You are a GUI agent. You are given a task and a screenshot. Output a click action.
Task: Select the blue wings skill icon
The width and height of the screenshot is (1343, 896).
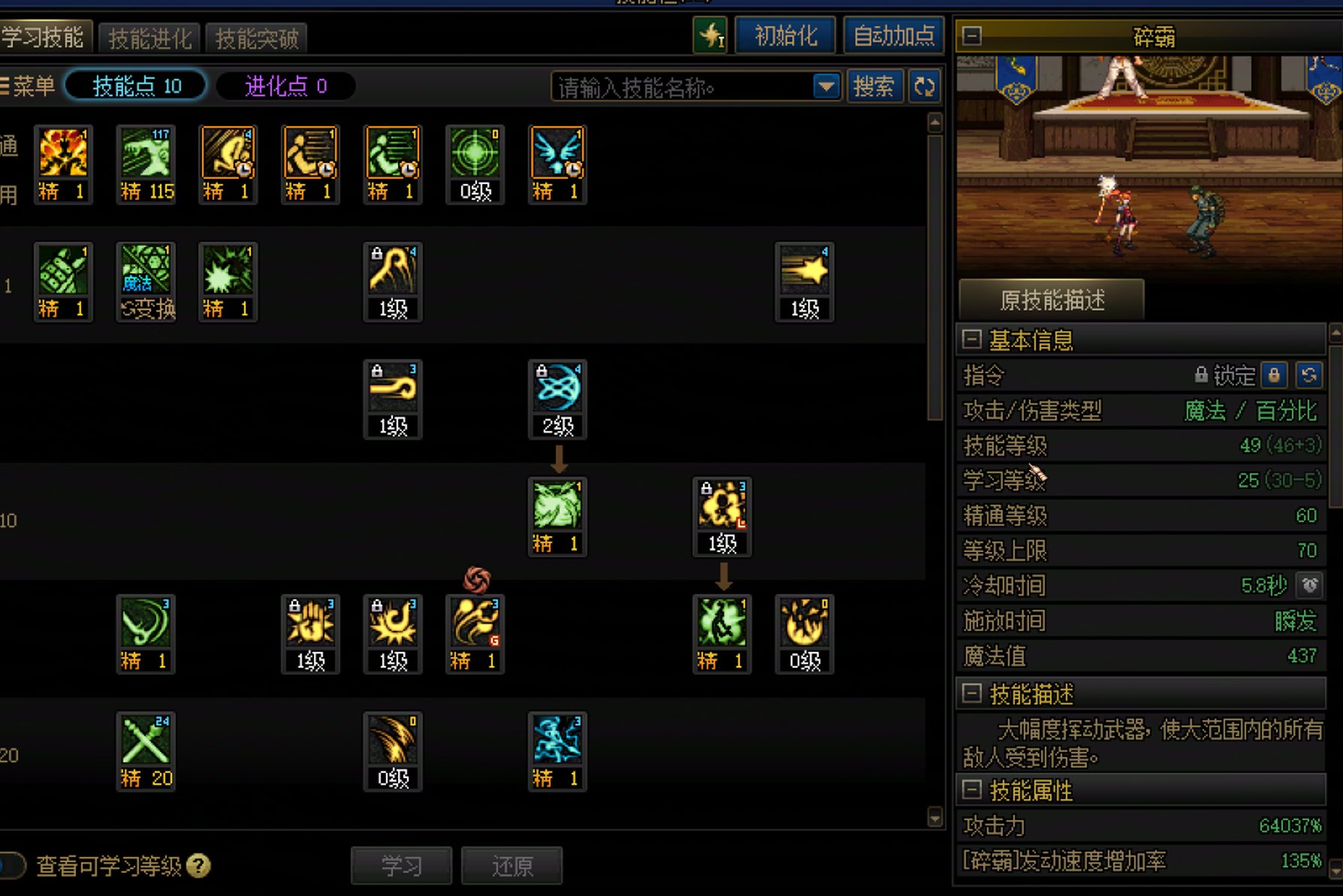click(x=557, y=164)
